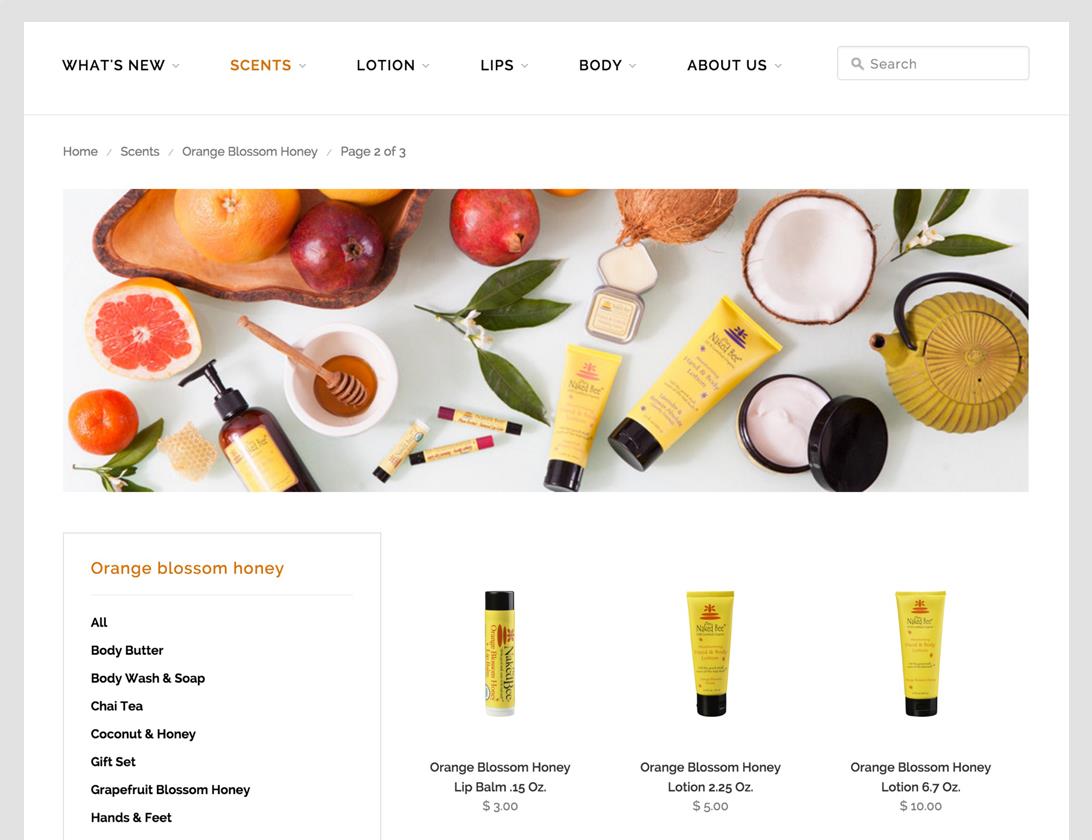The width and height of the screenshot is (1092, 840).
Task: Click the search magnifier icon
Action: (x=857, y=63)
